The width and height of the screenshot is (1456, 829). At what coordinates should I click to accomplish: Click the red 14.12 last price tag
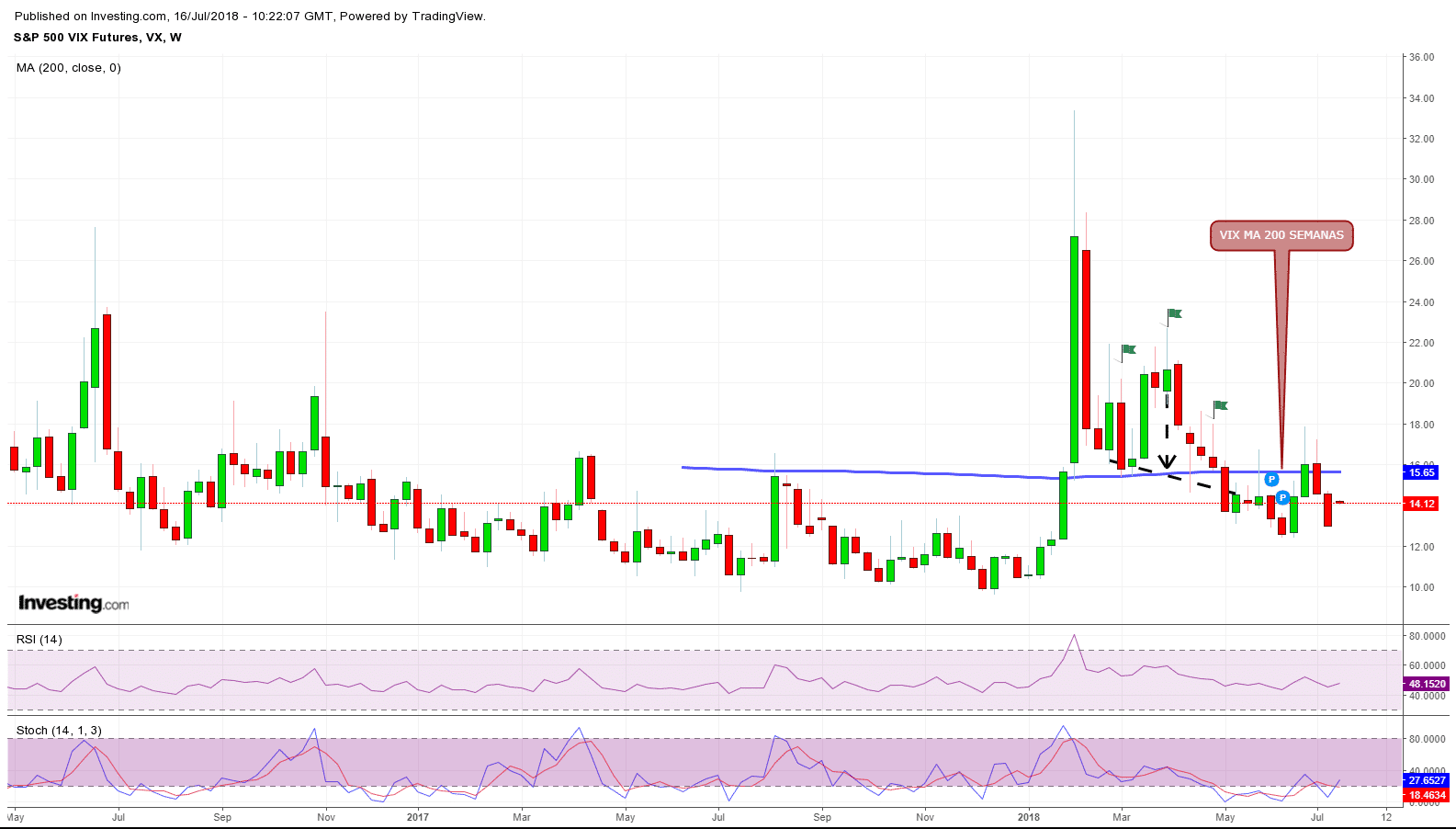tap(1421, 504)
